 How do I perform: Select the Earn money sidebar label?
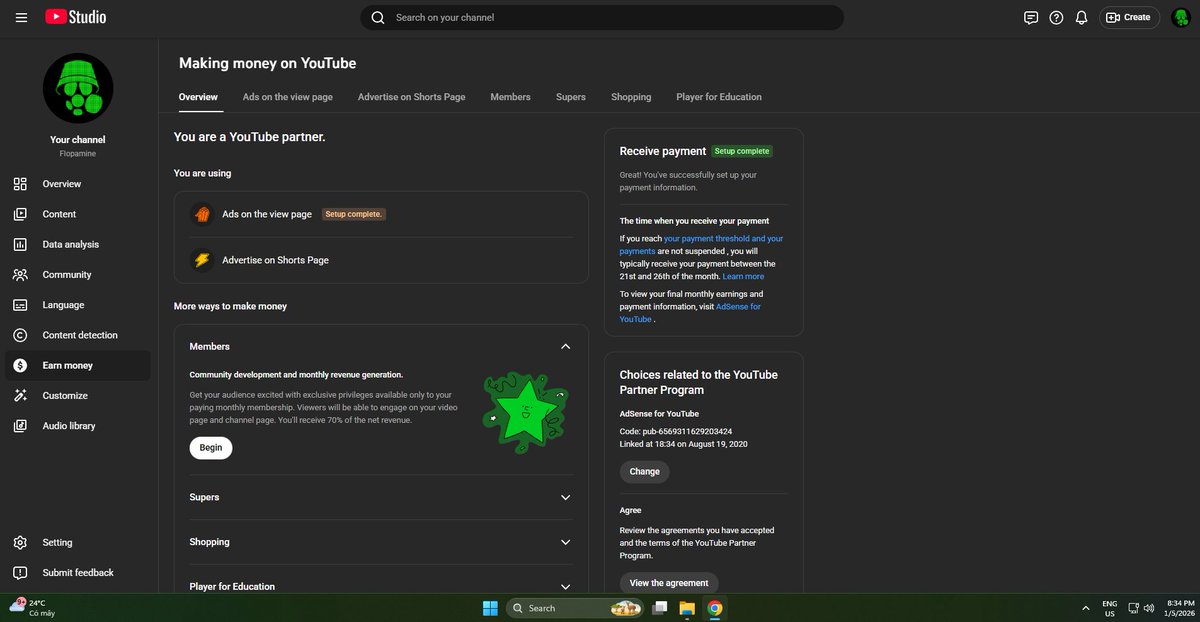(x=67, y=366)
